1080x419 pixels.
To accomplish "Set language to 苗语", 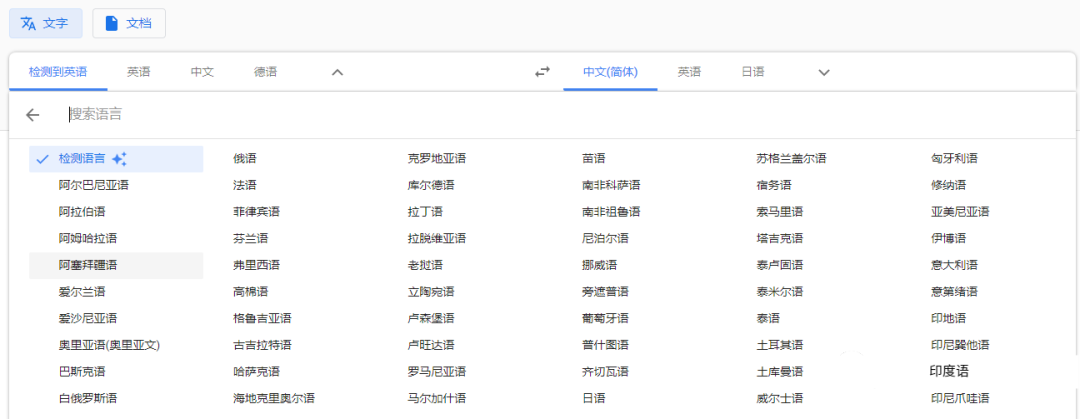I will [x=594, y=159].
